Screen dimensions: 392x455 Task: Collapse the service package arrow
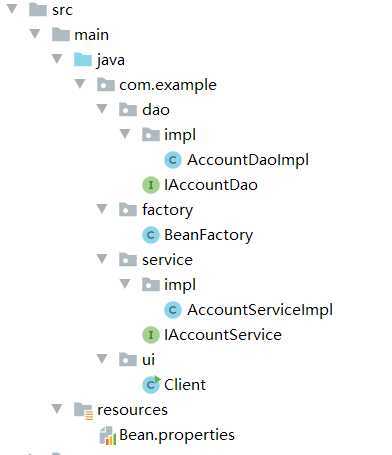pos(102,259)
